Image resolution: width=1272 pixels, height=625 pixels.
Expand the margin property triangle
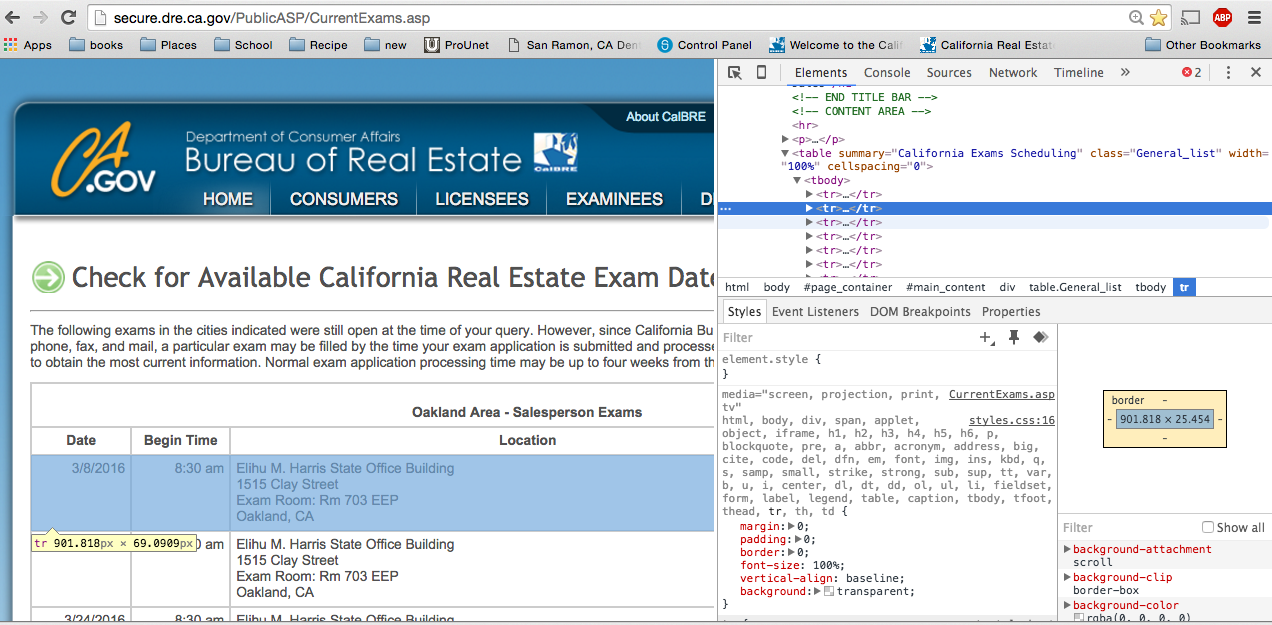coord(792,526)
